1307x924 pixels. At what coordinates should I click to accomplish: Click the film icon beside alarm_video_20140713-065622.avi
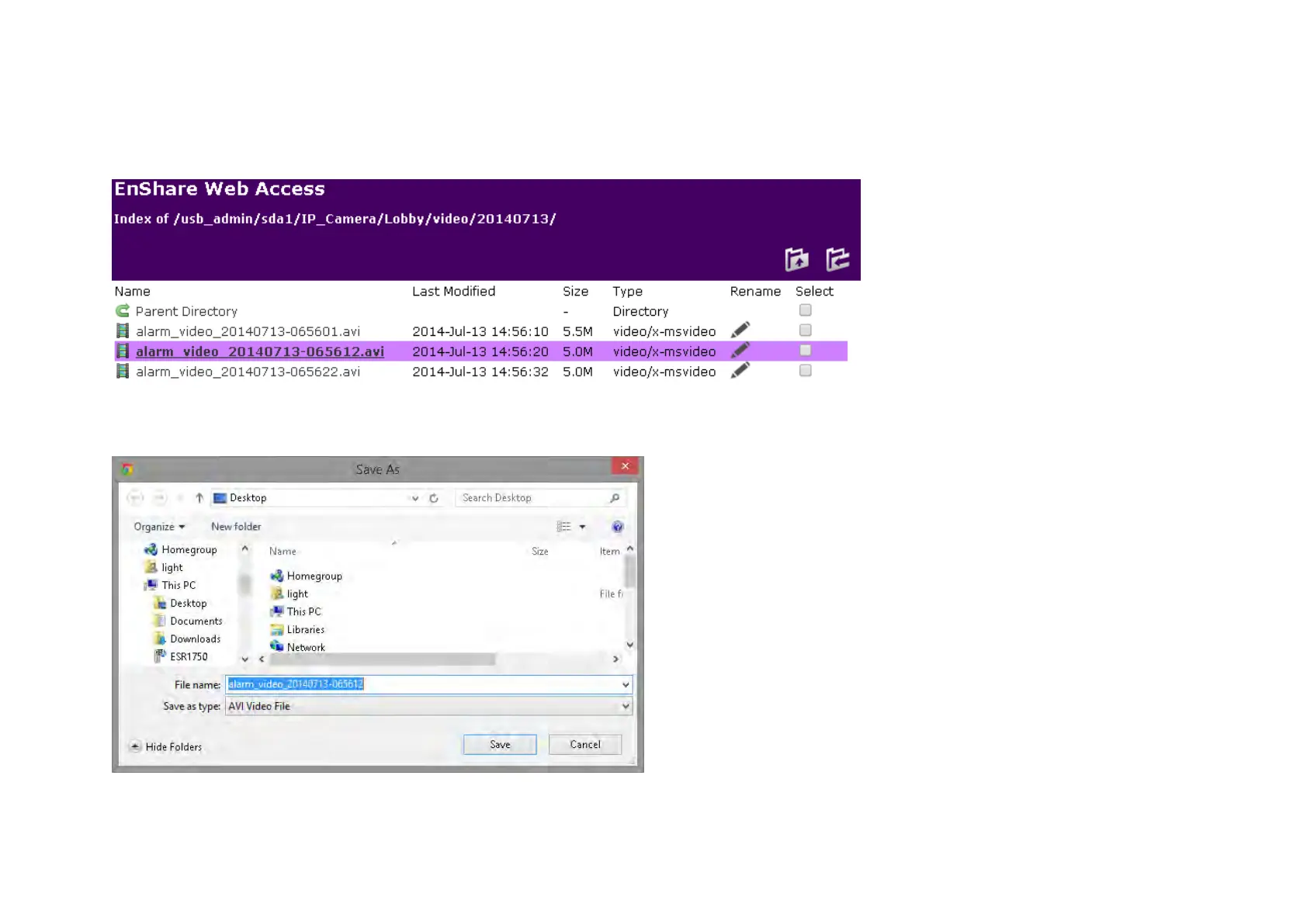[123, 372]
